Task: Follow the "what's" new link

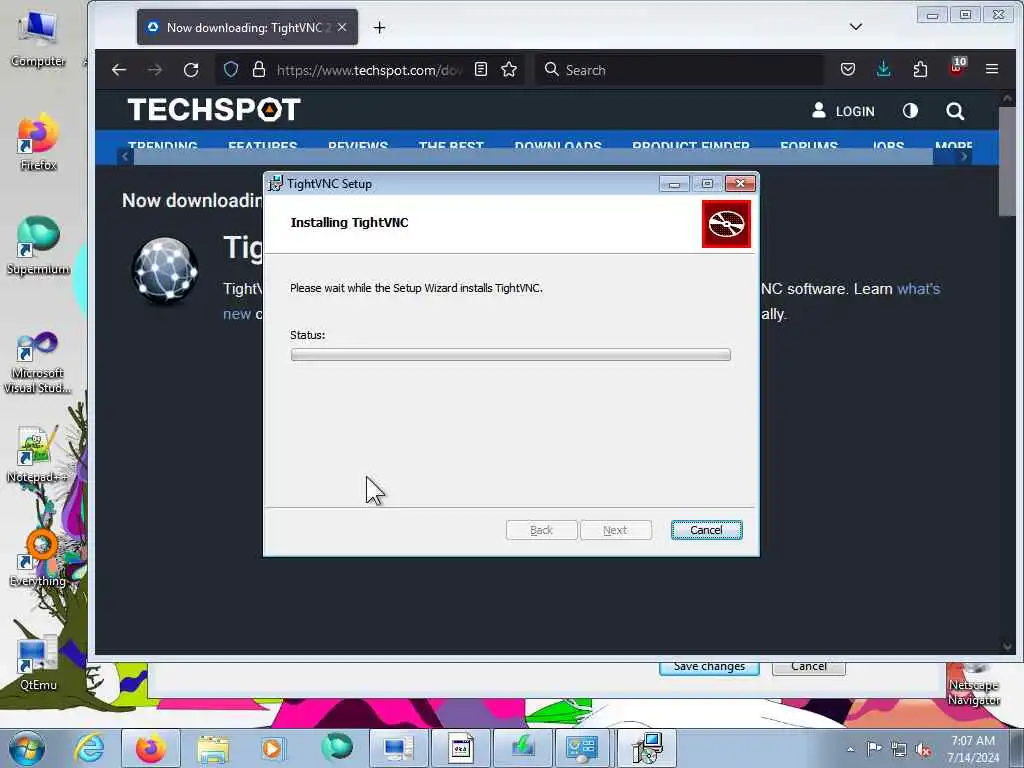Action: [x=919, y=289]
